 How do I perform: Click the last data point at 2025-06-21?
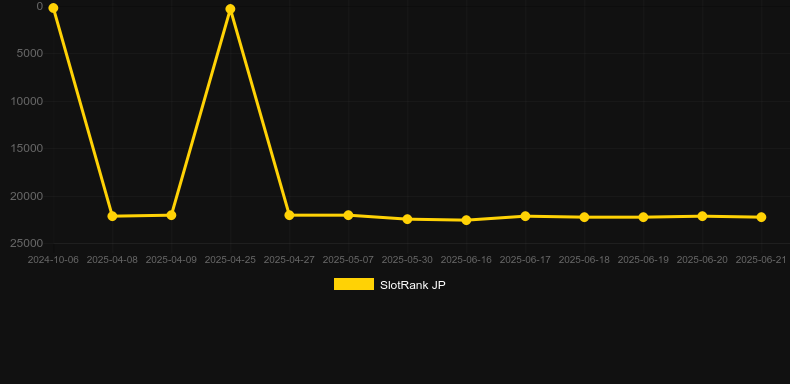pos(761,217)
